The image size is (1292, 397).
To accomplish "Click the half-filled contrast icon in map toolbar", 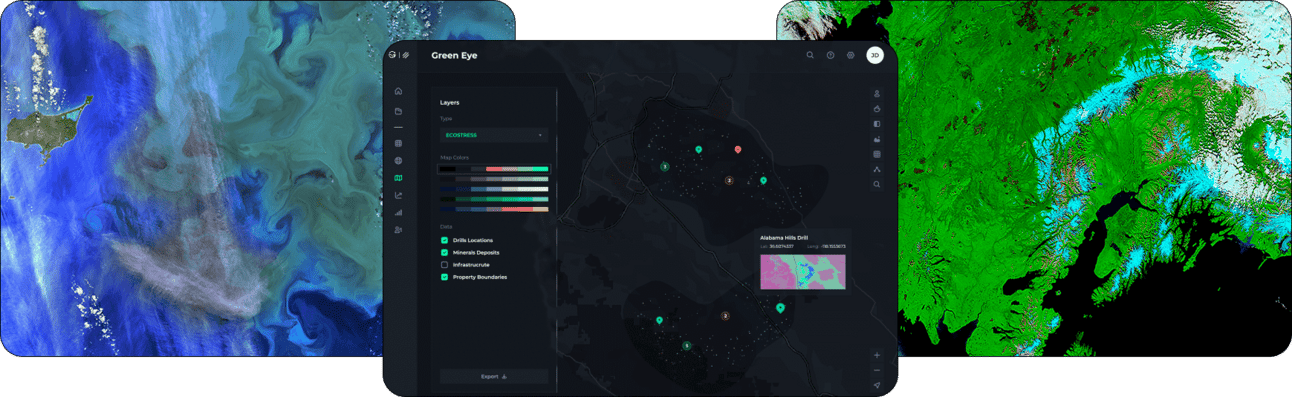I will coord(877,124).
